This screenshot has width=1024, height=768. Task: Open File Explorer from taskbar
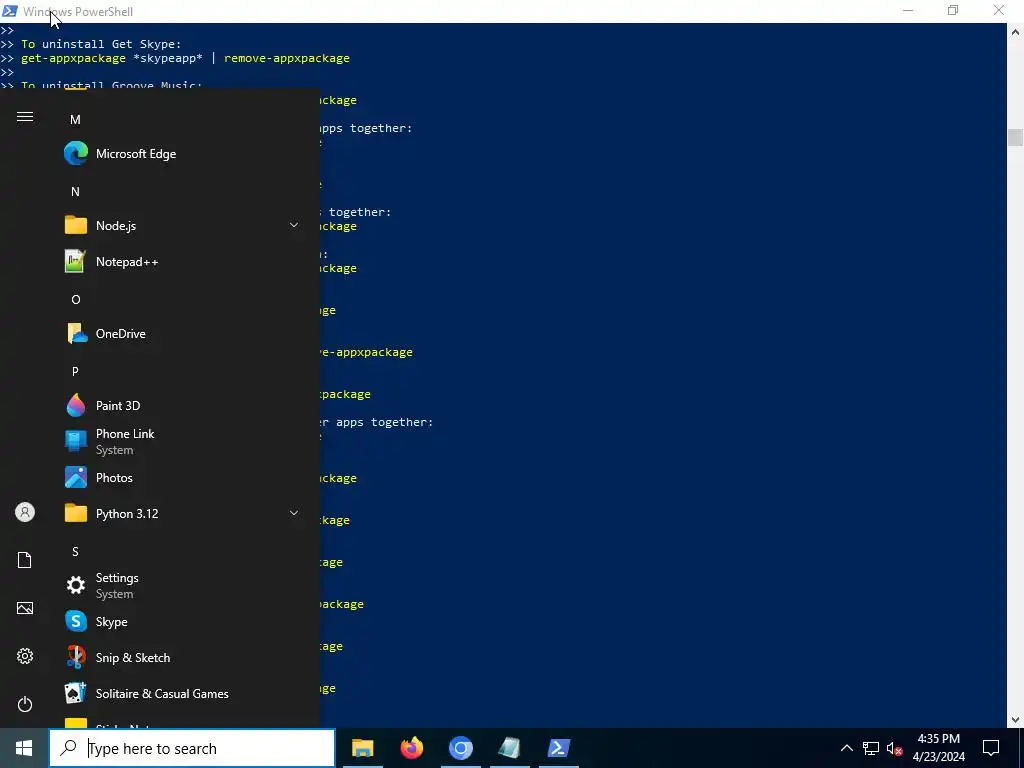362,748
